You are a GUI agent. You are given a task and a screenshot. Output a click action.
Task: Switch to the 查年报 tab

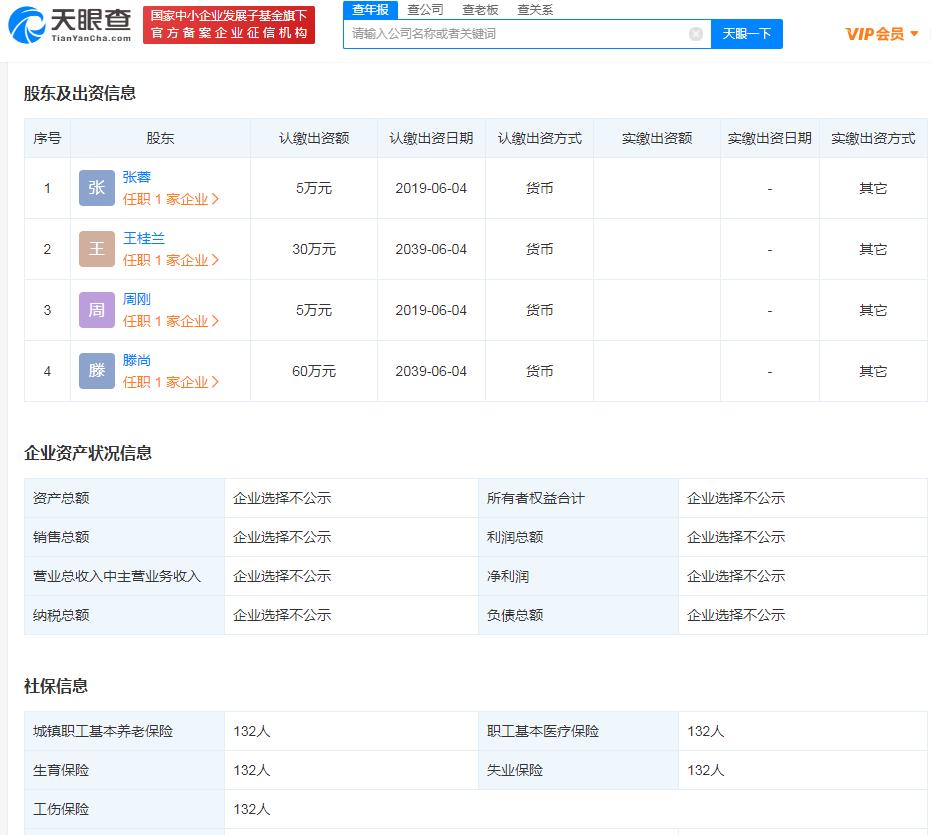pyautogui.click(x=370, y=9)
